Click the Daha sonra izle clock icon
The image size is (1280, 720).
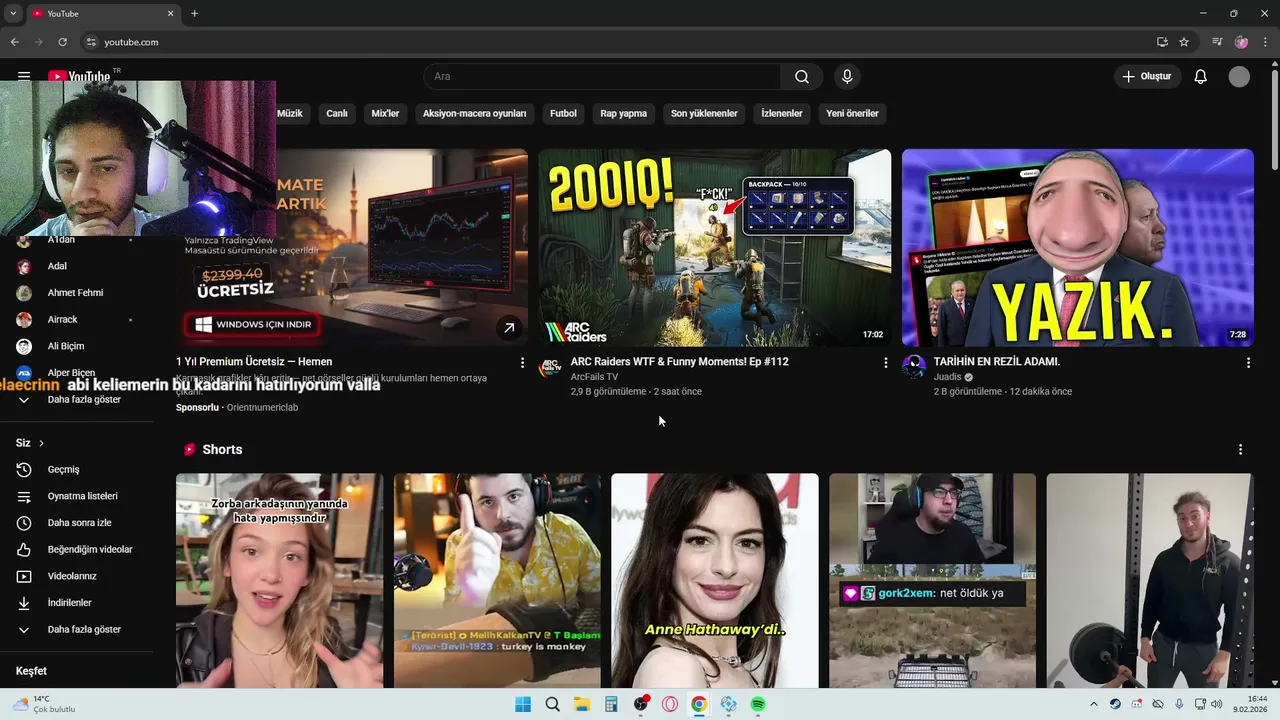coord(24,523)
